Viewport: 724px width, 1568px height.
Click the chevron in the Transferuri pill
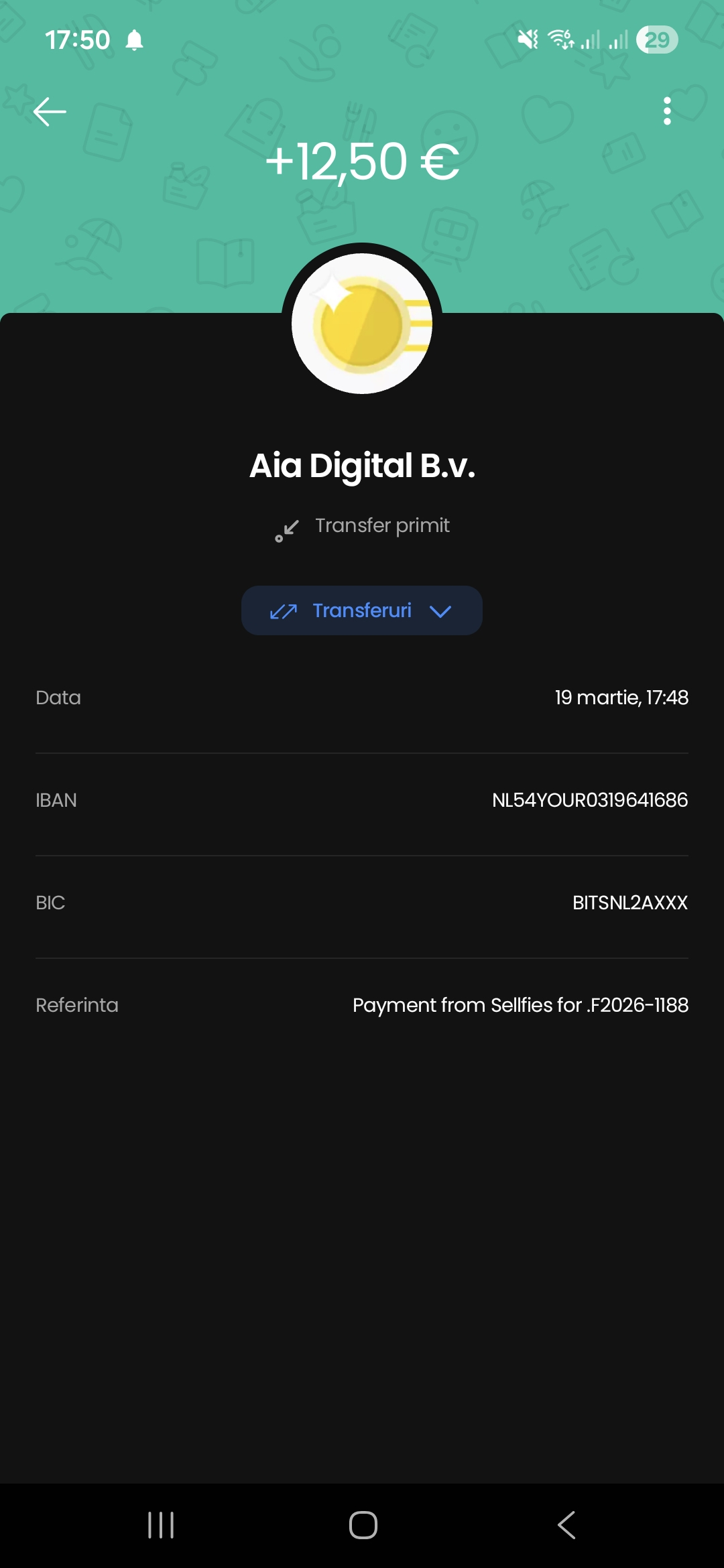pyautogui.click(x=440, y=611)
